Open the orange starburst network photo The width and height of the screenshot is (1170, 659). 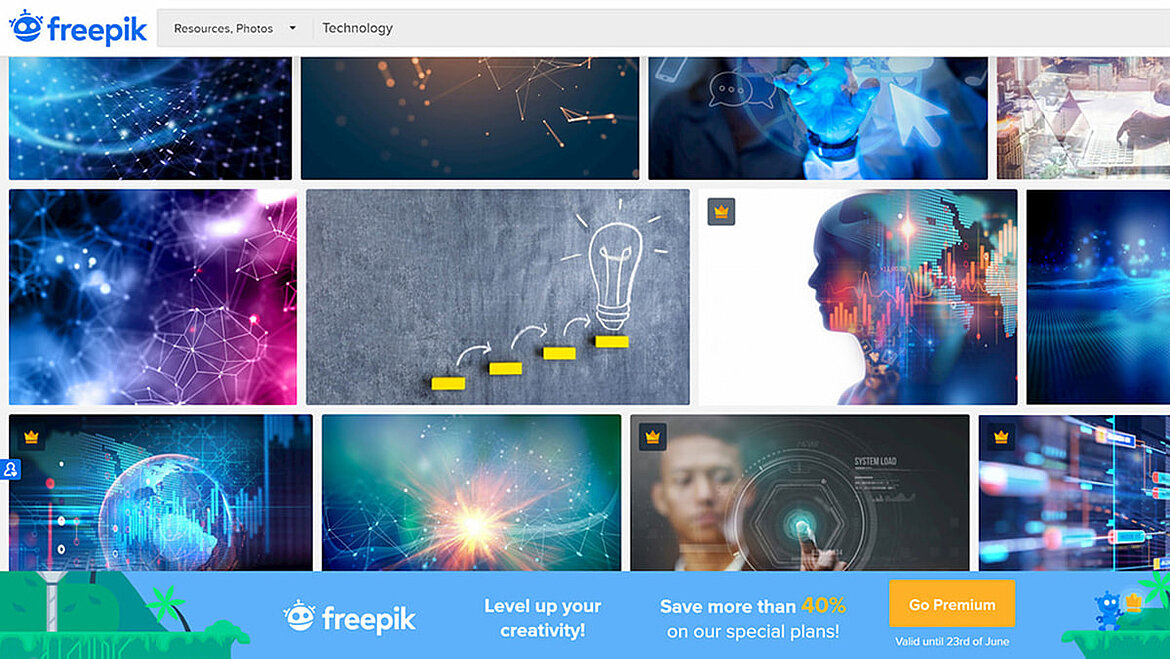pyautogui.click(x=471, y=493)
